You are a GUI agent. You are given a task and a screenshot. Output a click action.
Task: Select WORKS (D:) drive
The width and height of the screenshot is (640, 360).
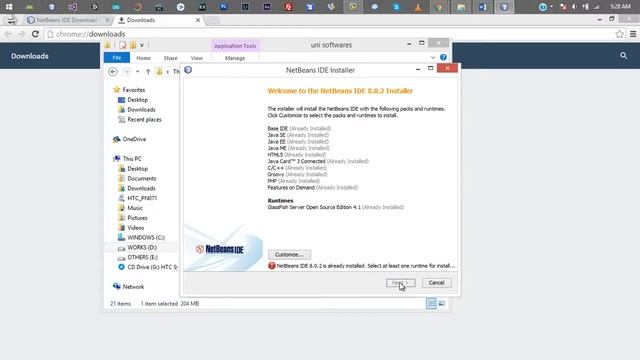pos(142,247)
